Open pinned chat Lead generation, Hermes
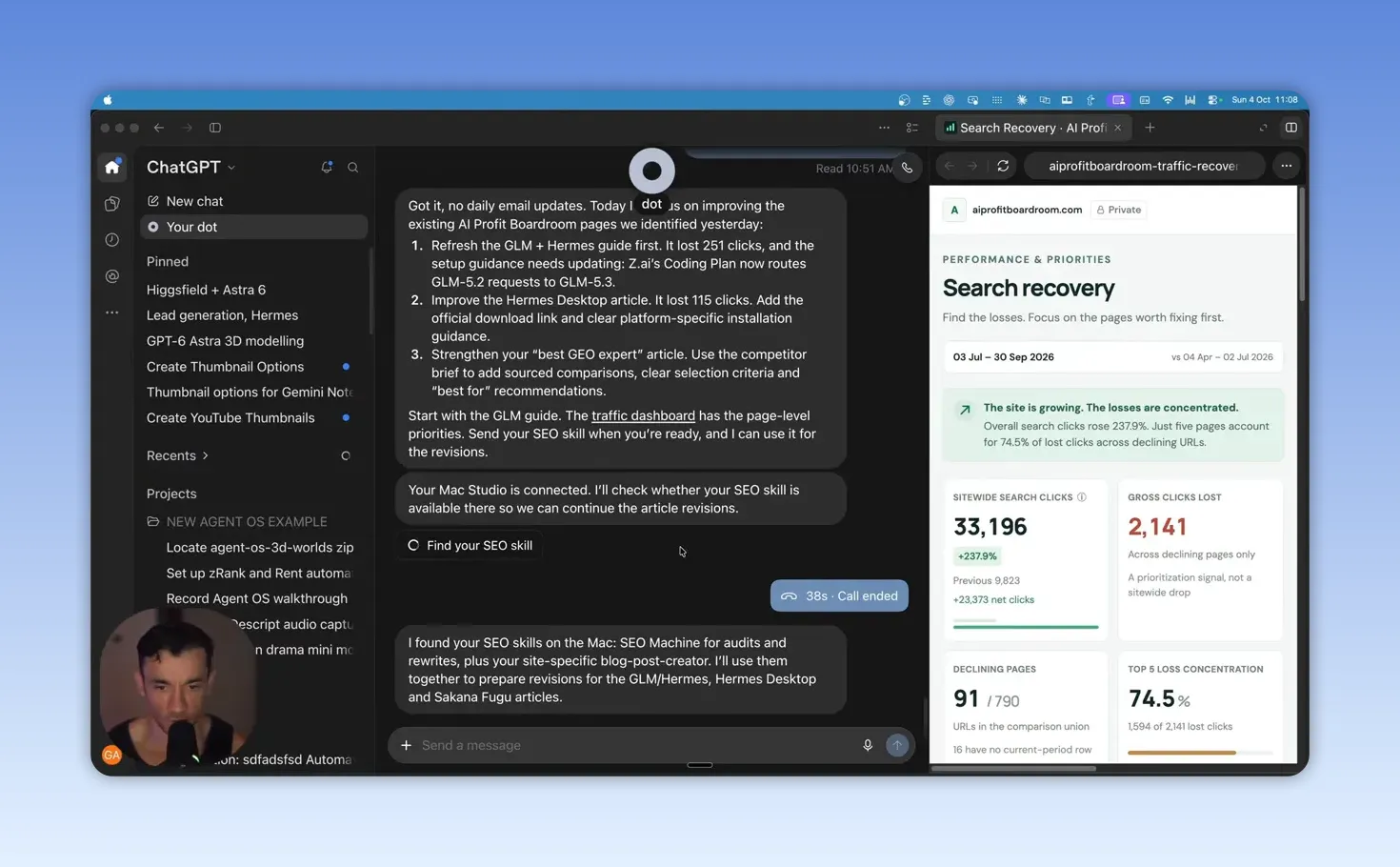 click(x=222, y=315)
